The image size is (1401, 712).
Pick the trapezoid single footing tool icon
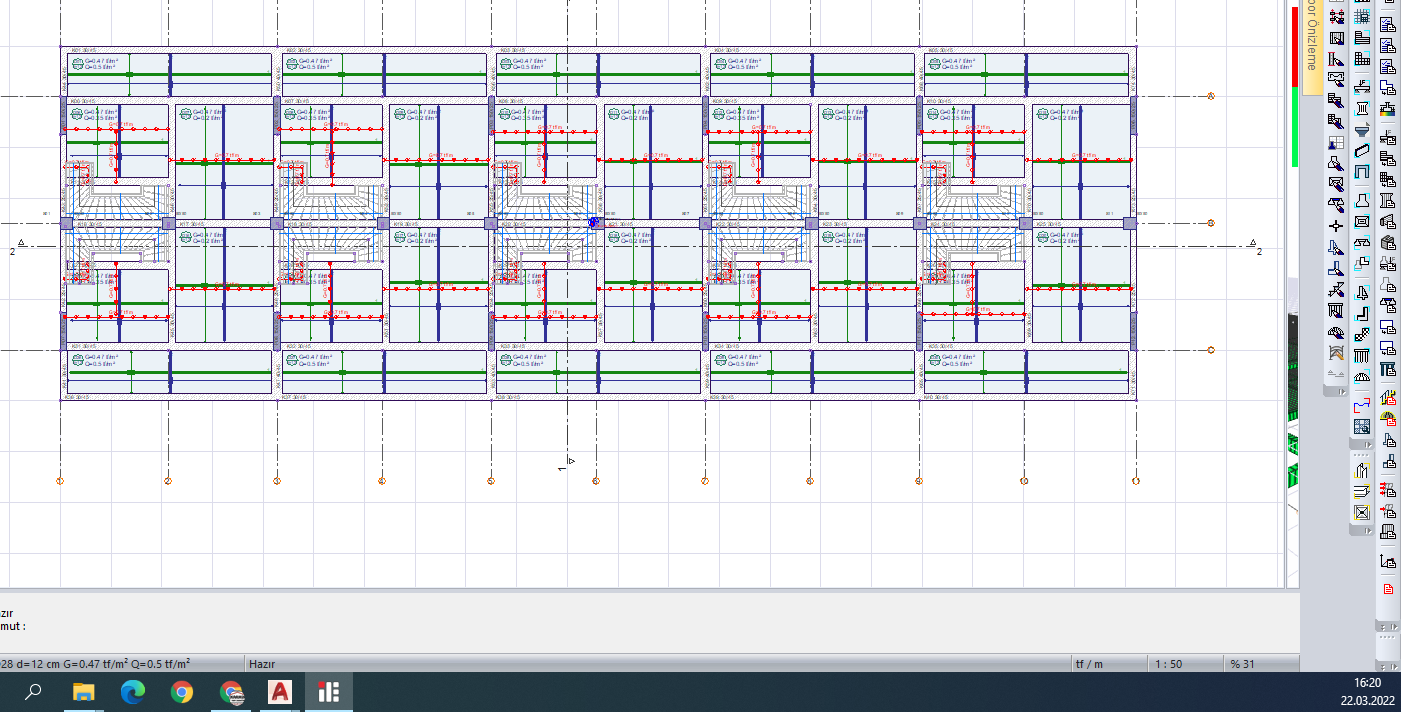[1362, 201]
